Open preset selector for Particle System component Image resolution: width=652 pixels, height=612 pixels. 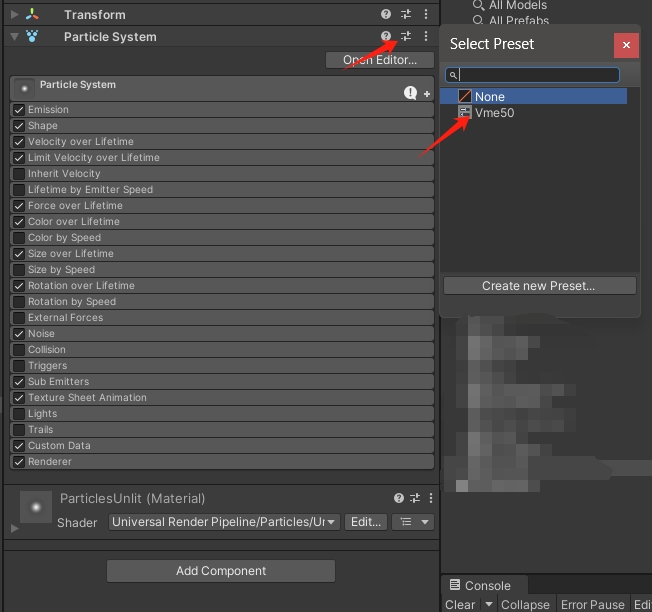coord(406,37)
